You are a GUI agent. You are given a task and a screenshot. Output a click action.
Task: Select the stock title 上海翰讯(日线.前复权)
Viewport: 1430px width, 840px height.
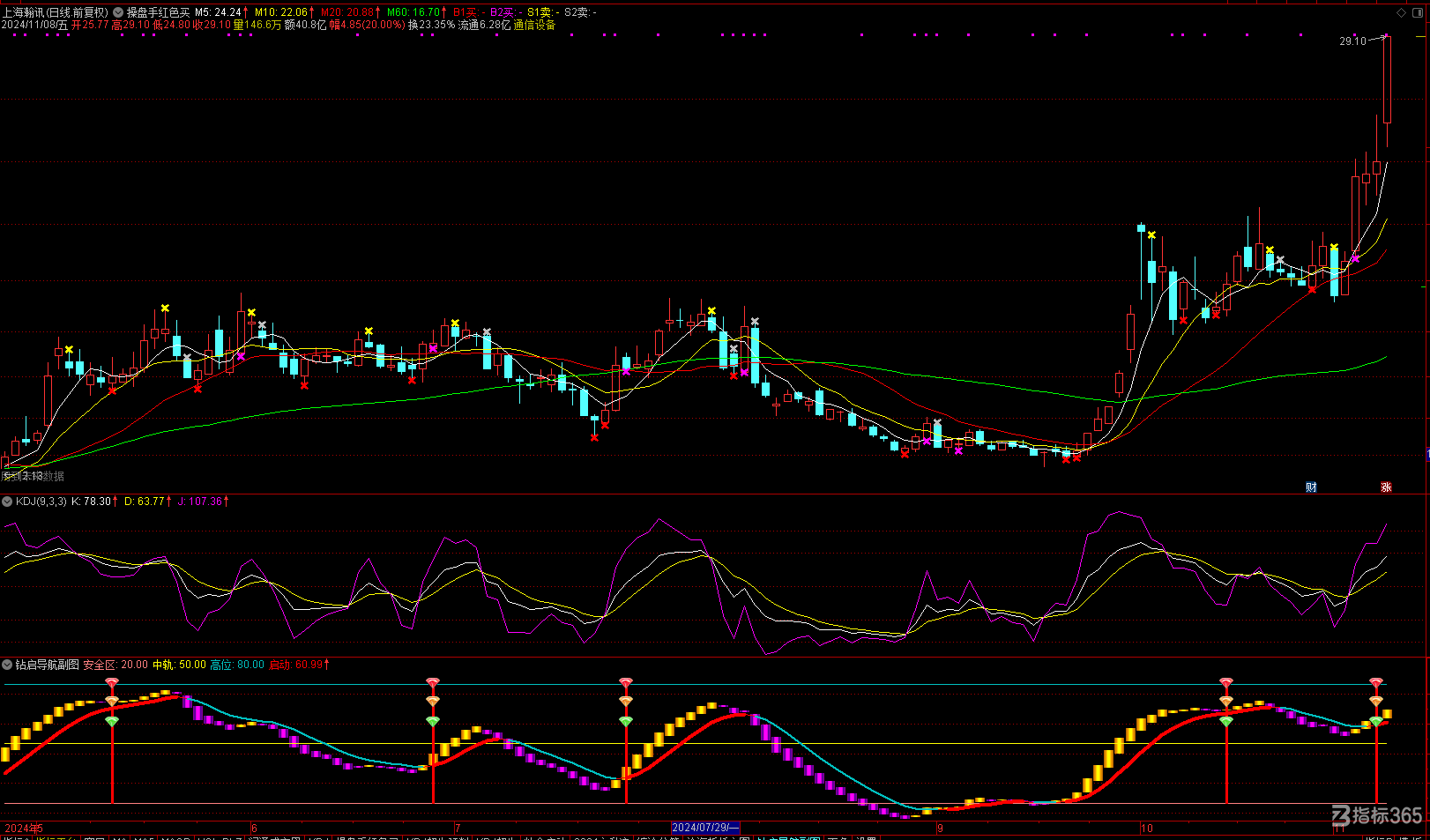click(56, 12)
